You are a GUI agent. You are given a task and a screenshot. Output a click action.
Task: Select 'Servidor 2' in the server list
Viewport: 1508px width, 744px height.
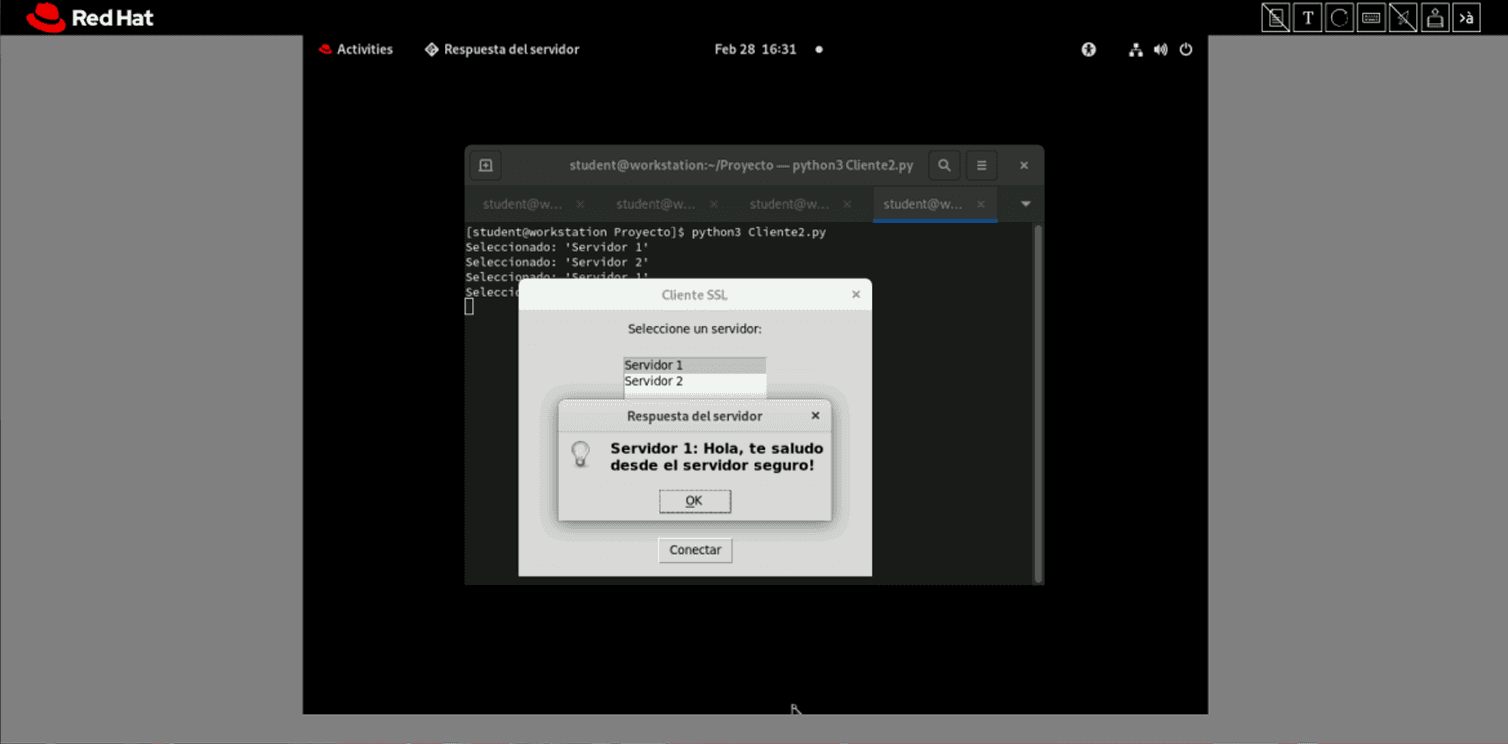695,381
